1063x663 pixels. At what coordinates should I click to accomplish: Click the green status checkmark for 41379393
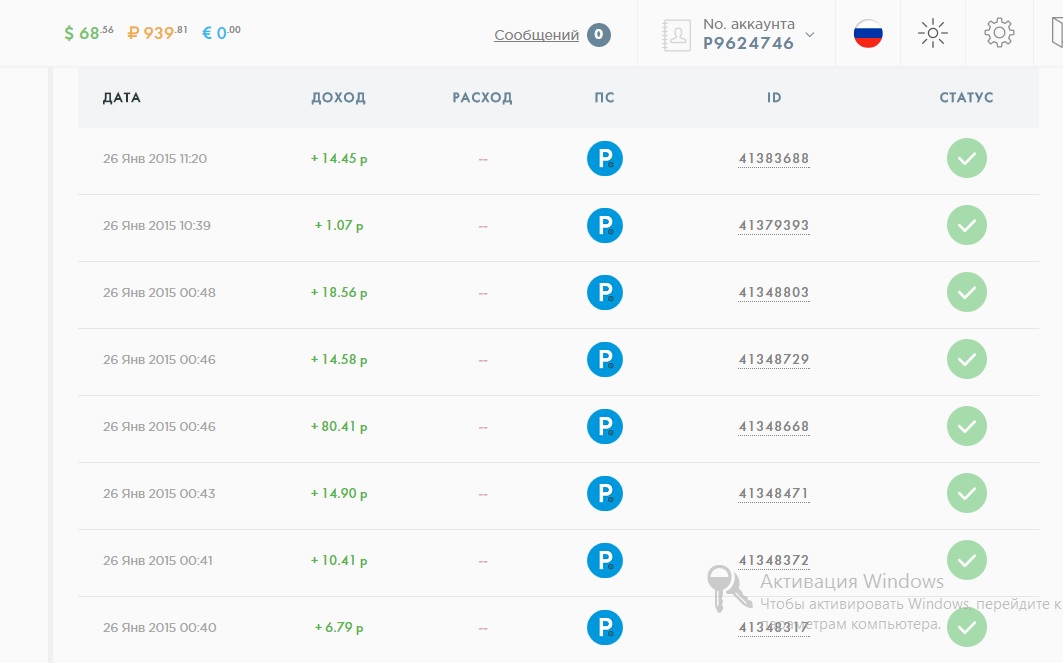967,225
